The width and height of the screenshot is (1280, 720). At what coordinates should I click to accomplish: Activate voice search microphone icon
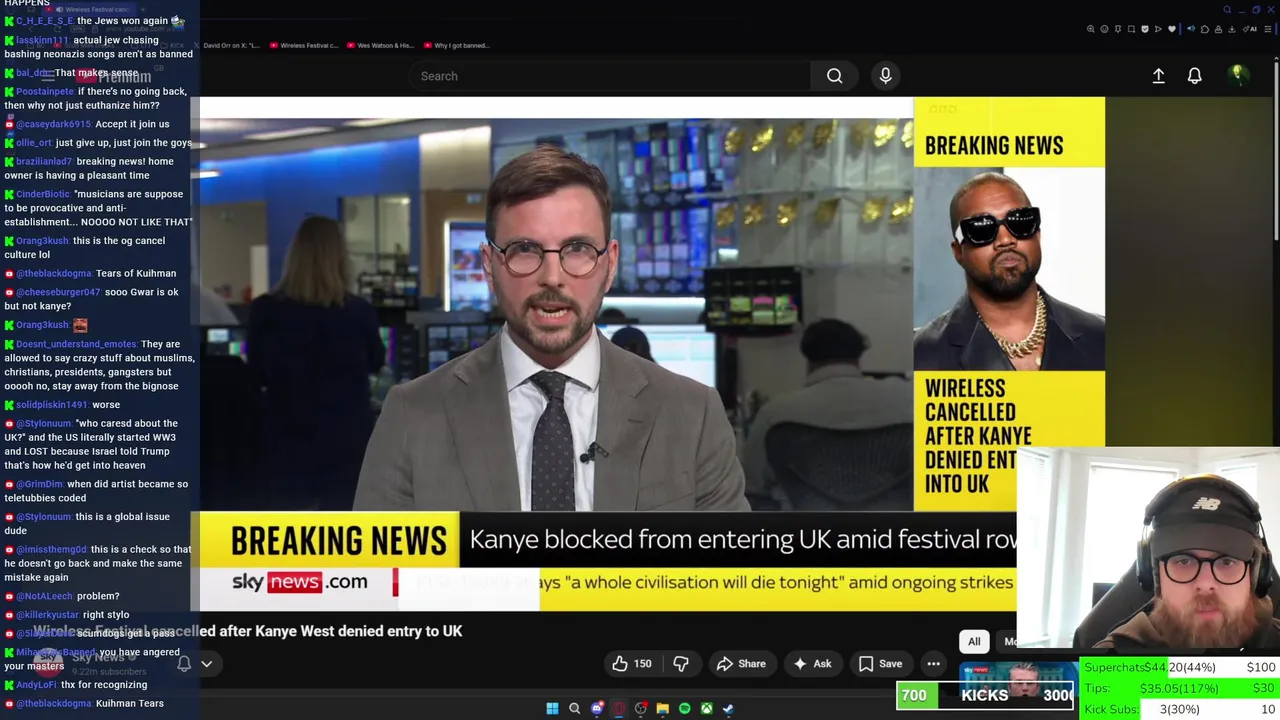pyautogui.click(x=885, y=76)
